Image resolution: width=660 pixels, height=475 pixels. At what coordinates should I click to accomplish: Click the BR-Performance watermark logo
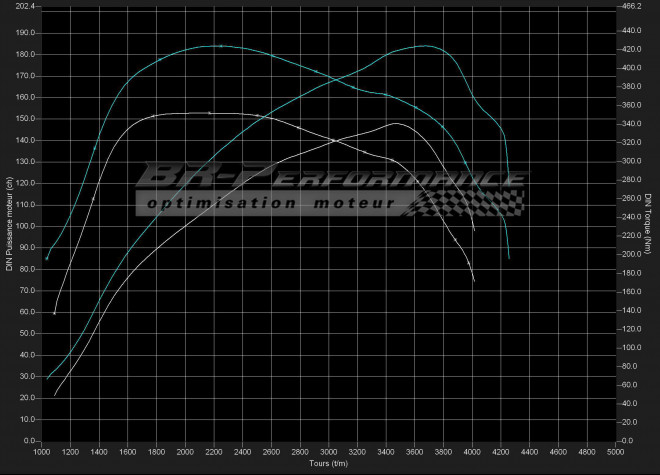point(330,178)
